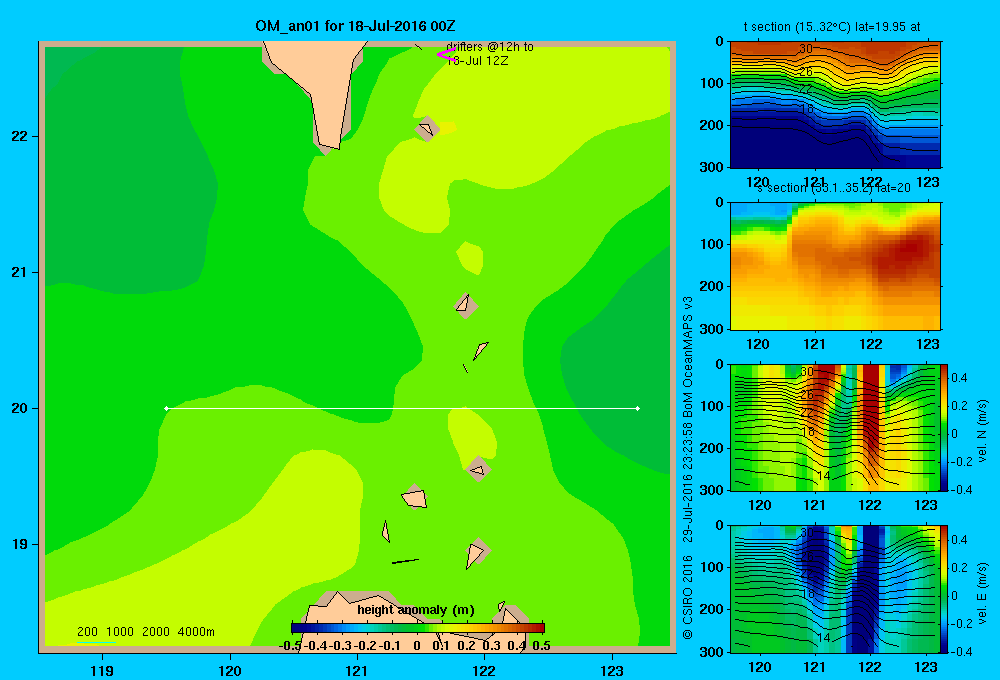
Task: Click the latitude '19' label on the main map axis
Action: tap(20, 544)
